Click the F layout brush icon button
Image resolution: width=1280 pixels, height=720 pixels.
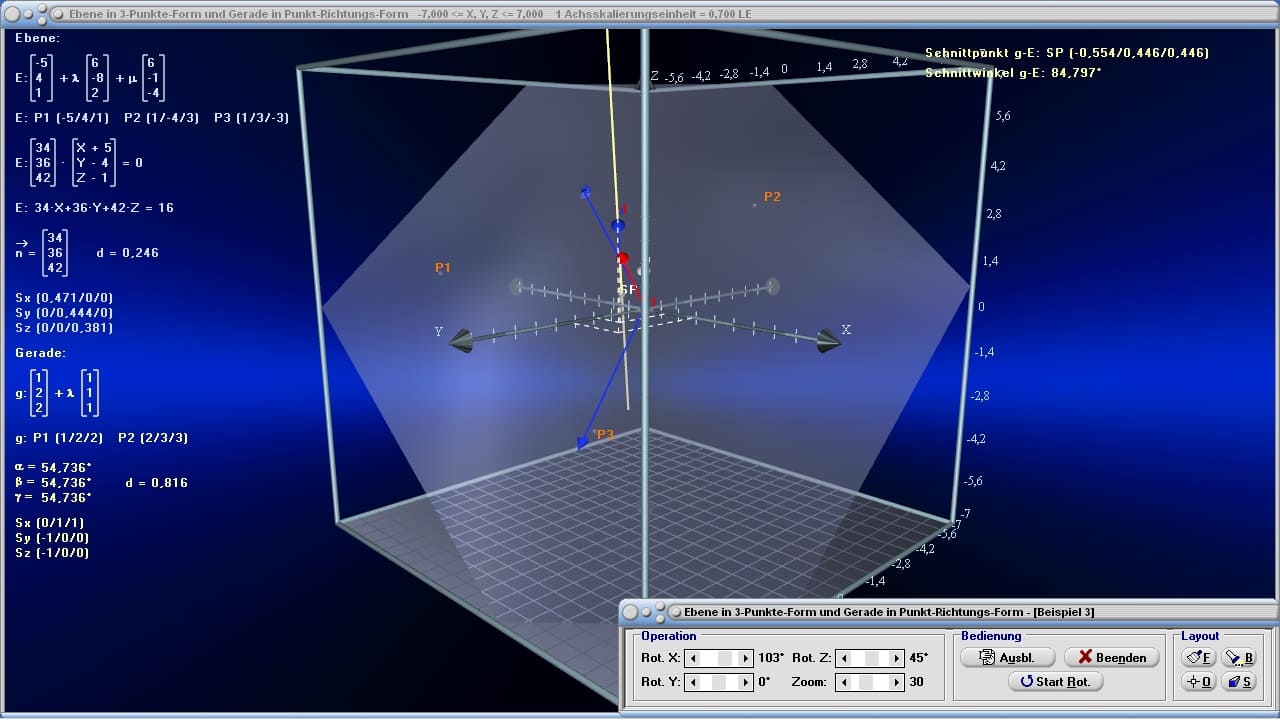click(1199, 657)
